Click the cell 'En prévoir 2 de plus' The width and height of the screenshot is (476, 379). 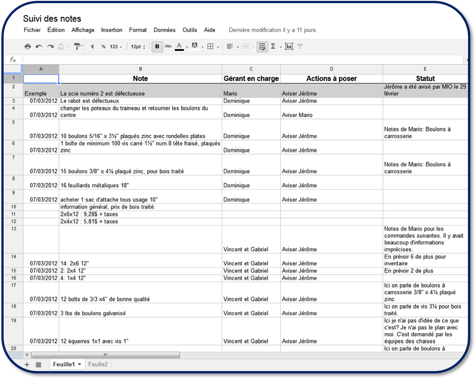click(425, 271)
